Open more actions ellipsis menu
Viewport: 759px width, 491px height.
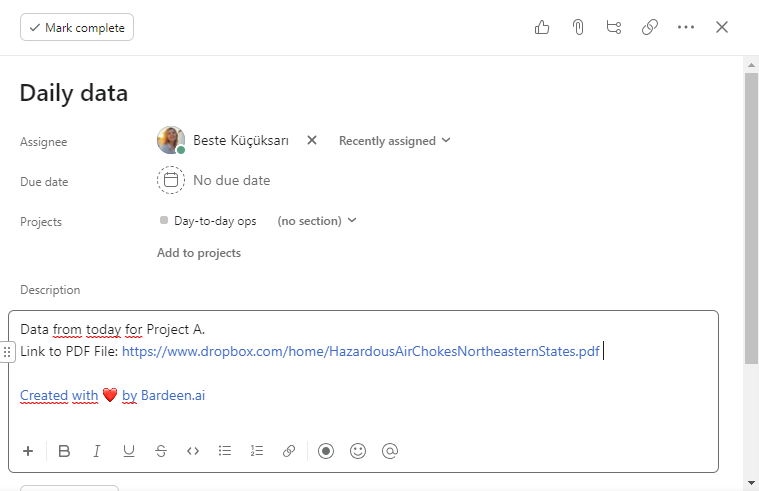(686, 27)
